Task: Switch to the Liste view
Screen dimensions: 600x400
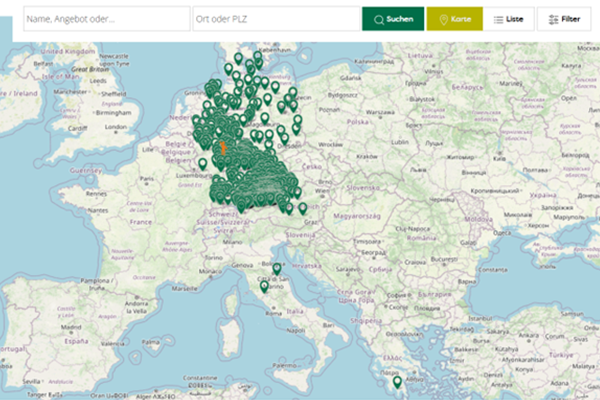Action: pos(509,19)
